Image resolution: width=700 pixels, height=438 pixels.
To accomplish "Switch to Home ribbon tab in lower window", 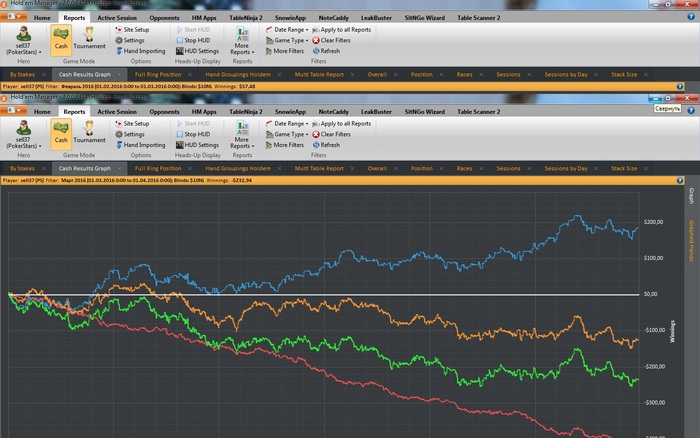I will pos(42,112).
